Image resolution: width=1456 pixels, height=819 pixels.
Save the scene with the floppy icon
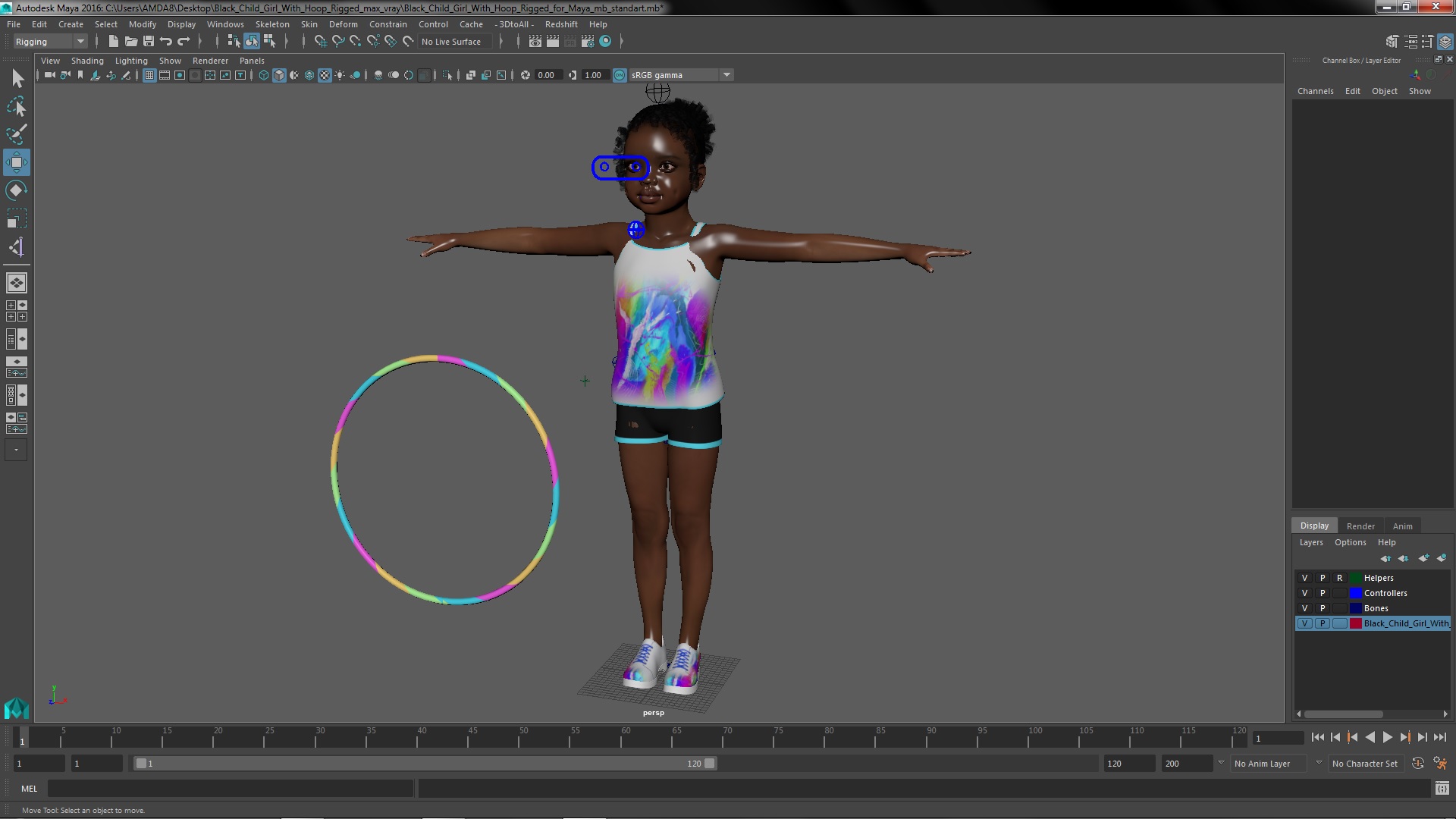point(149,42)
